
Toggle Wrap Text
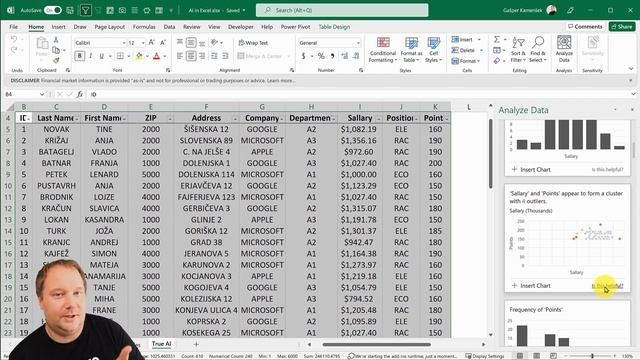253,42
